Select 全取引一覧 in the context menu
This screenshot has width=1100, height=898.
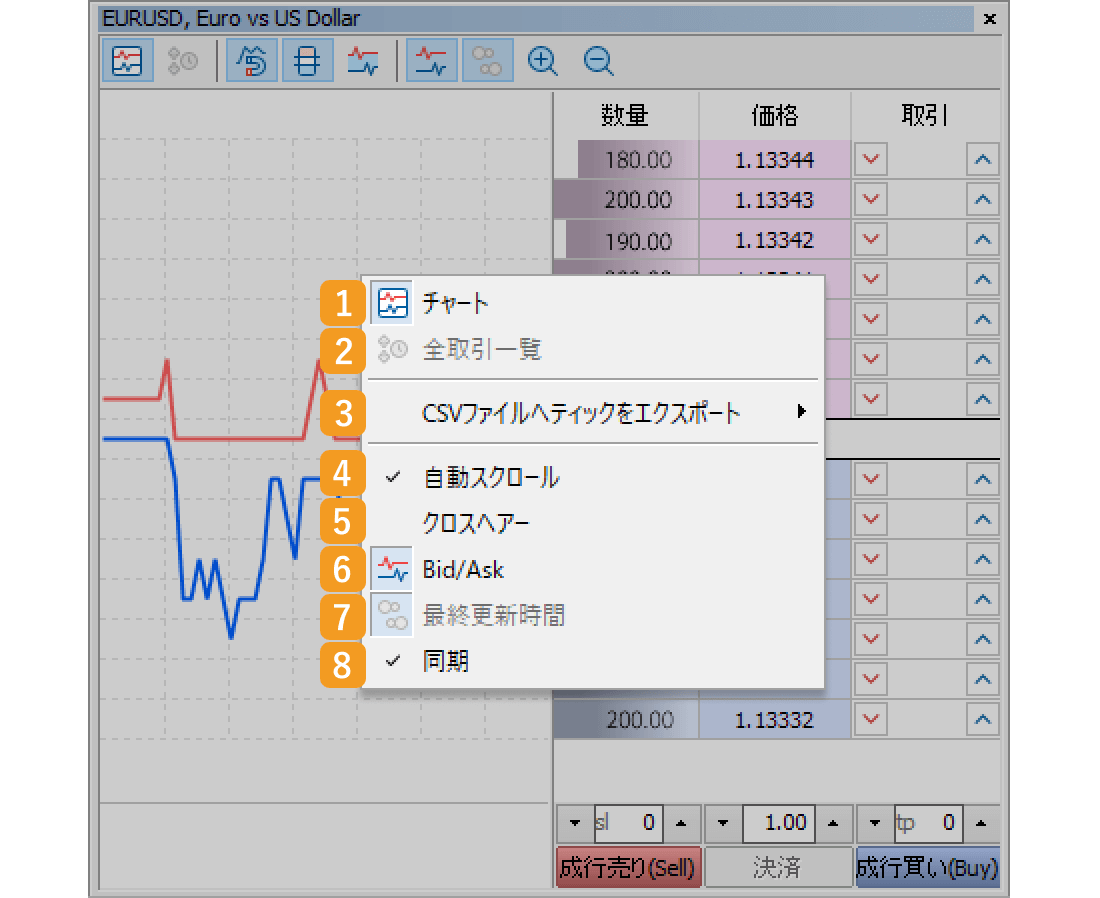point(593,349)
